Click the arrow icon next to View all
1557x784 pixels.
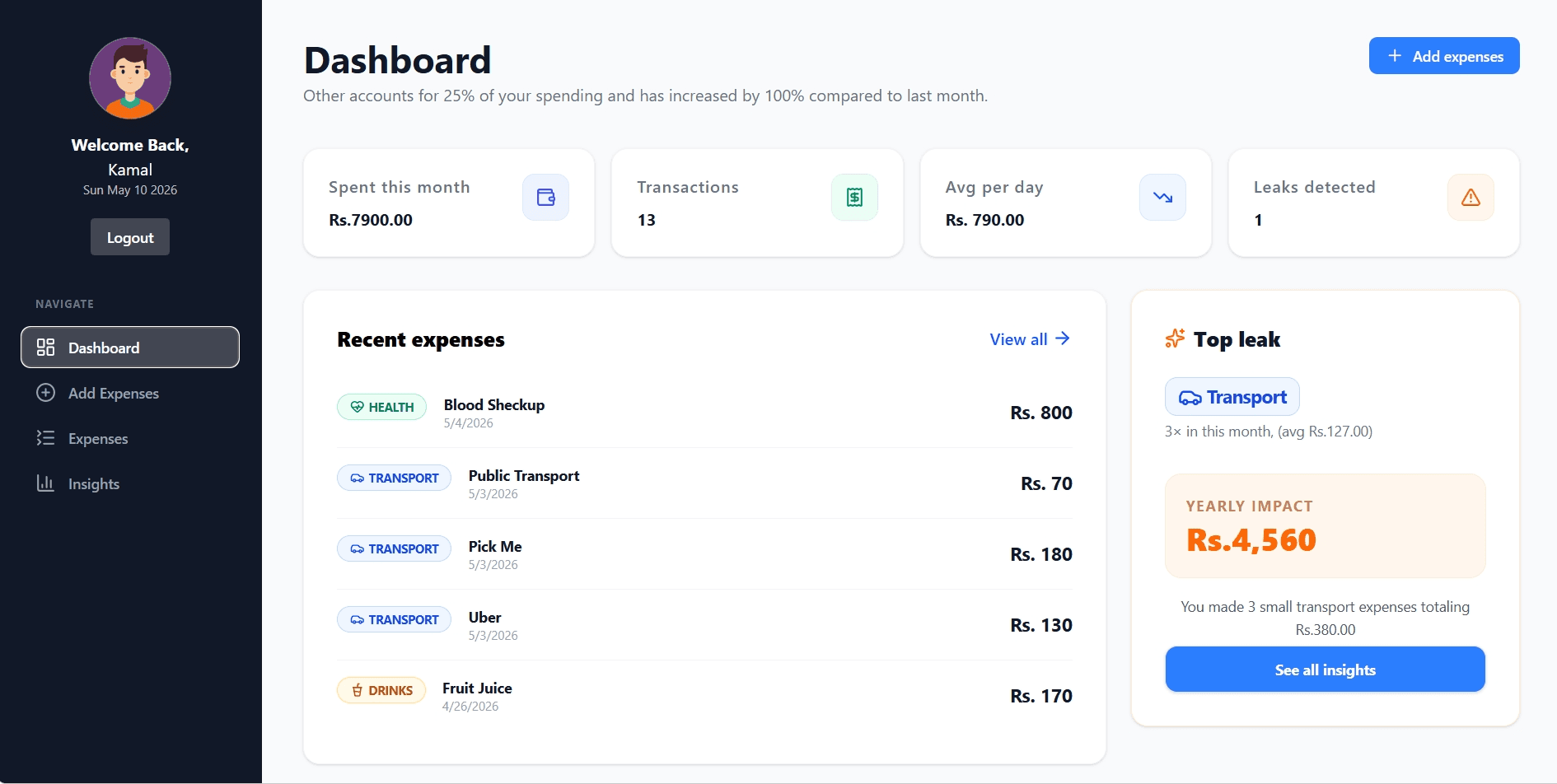pyautogui.click(x=1063, y=338)
